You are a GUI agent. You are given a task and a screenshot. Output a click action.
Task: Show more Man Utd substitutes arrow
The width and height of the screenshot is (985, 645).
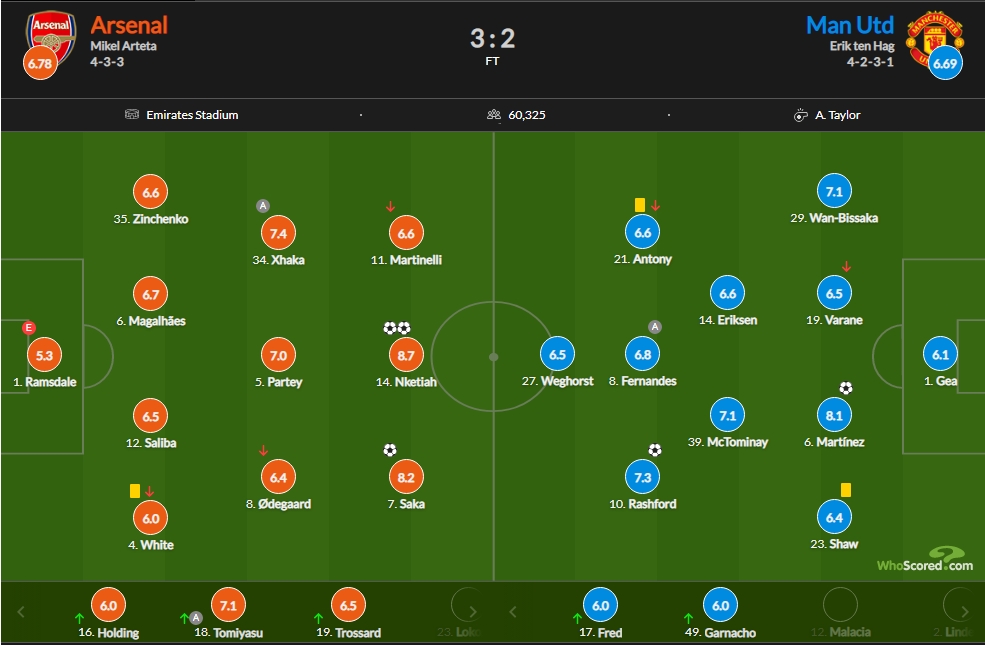[965, 611]
